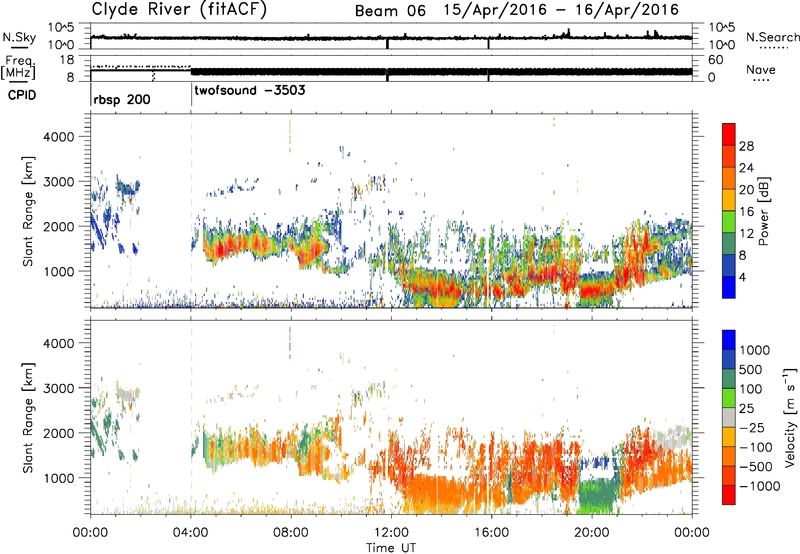Screen dimensions: 800x554
Task: Click the green segment of the Power colorbar near 12
Action: point(729,222)
